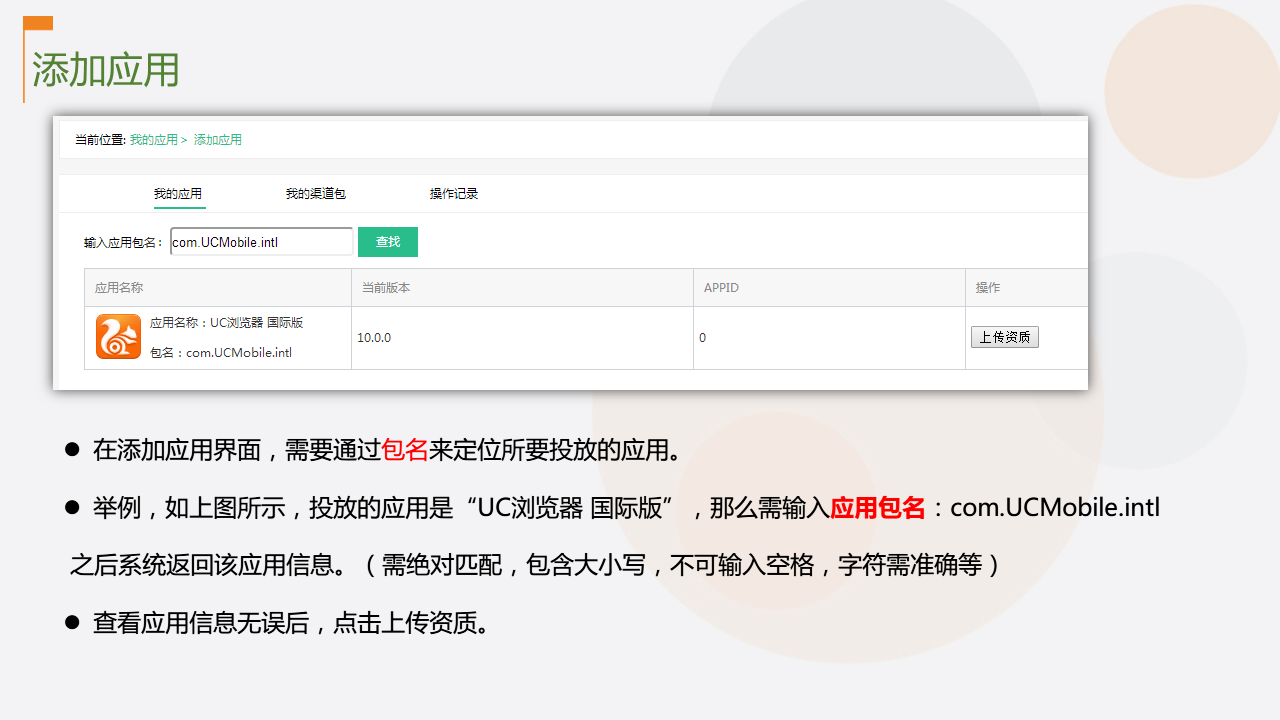Click the UC Browser app icon
Image resolution: width=1280 pixels, height=720 pixels.
point(118,336)
